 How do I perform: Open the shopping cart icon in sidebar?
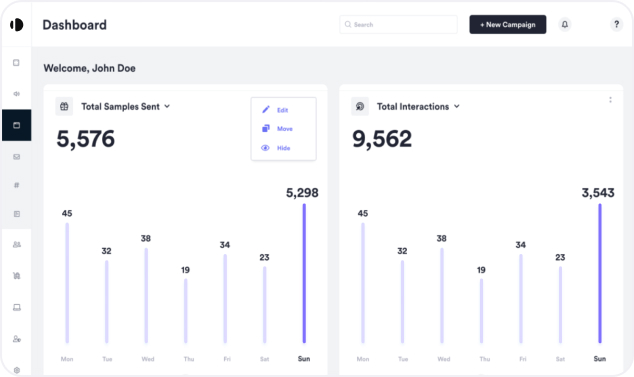pyautogui.click(x=17, y=276)
